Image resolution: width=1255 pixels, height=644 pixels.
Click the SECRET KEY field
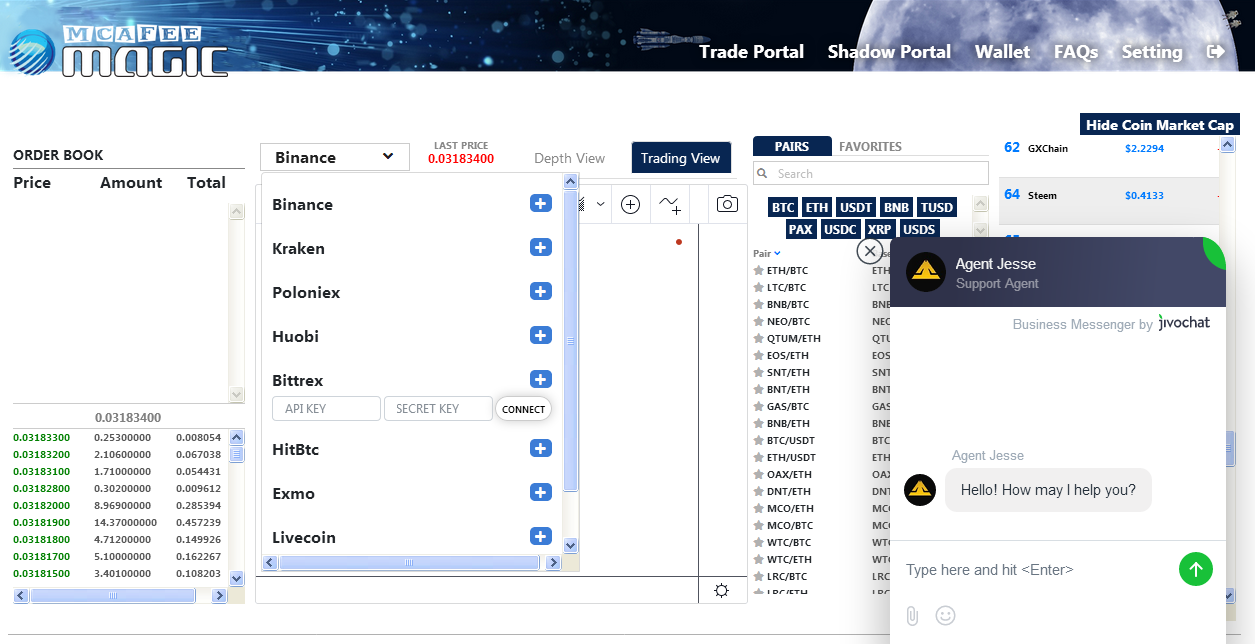438,409
